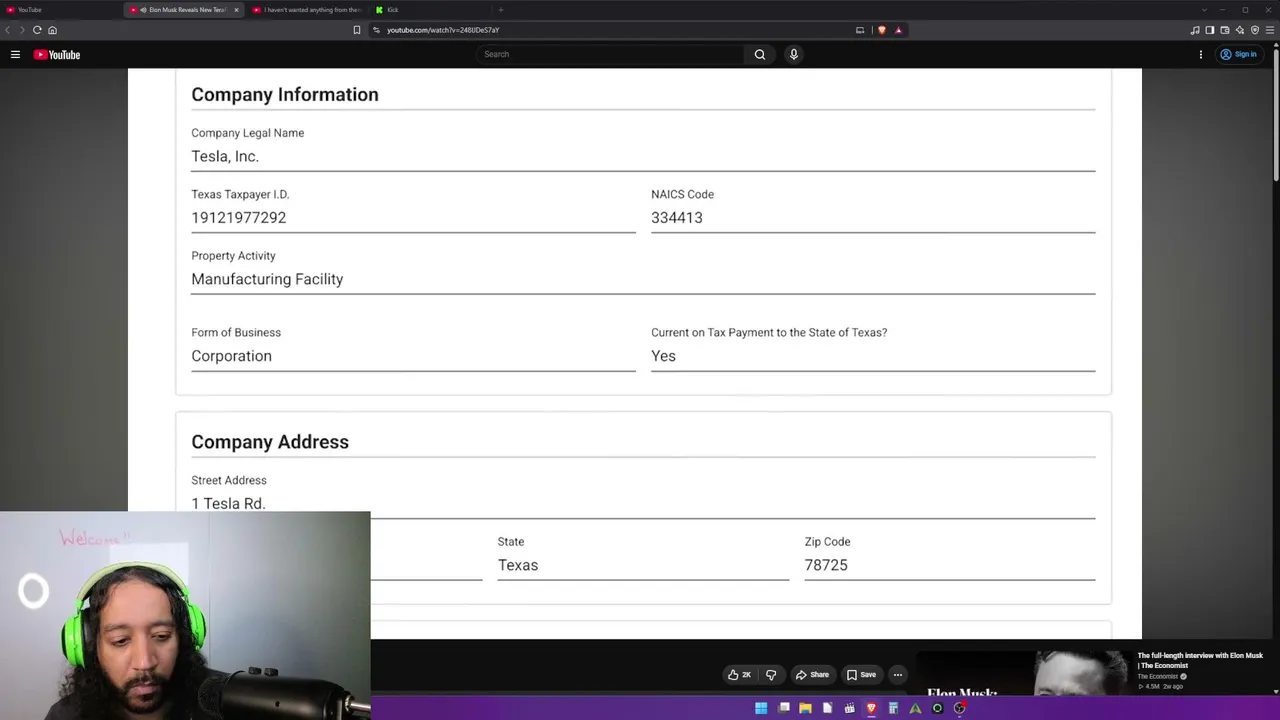
Task: Click the Sign in button
Action: click(1238, 55)
